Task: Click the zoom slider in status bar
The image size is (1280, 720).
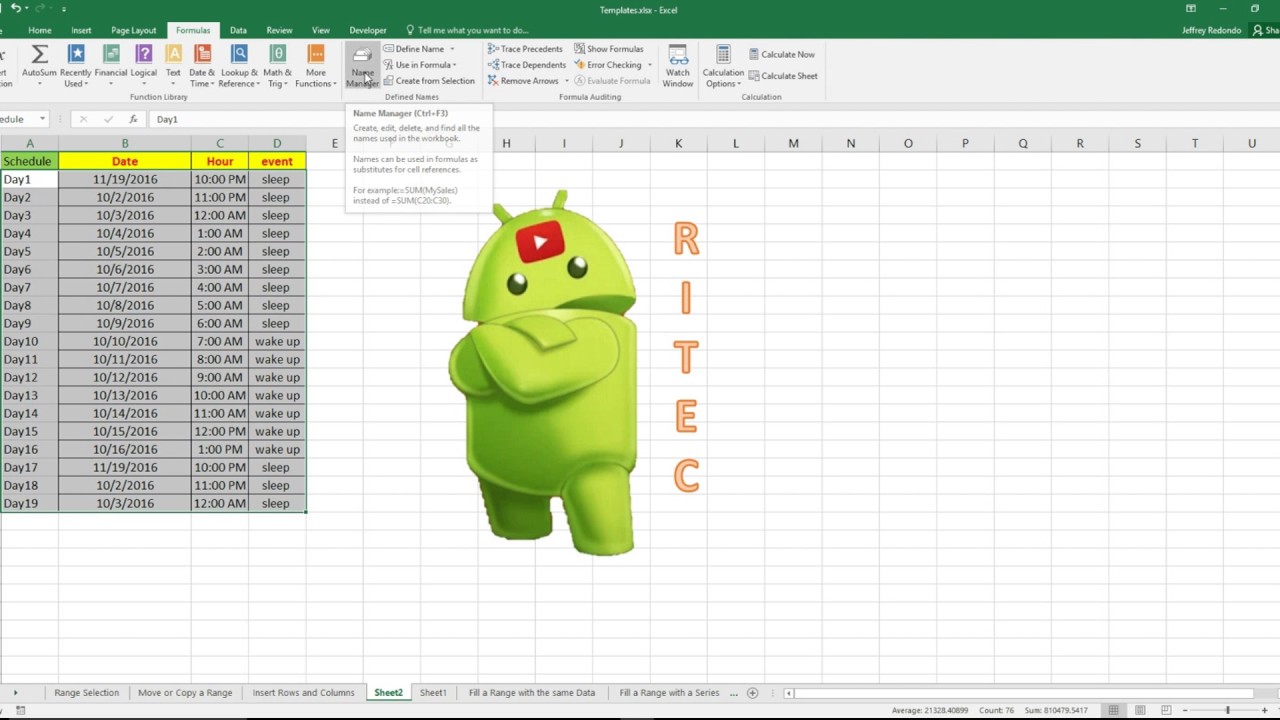Action: click(x=1227, y=710)
